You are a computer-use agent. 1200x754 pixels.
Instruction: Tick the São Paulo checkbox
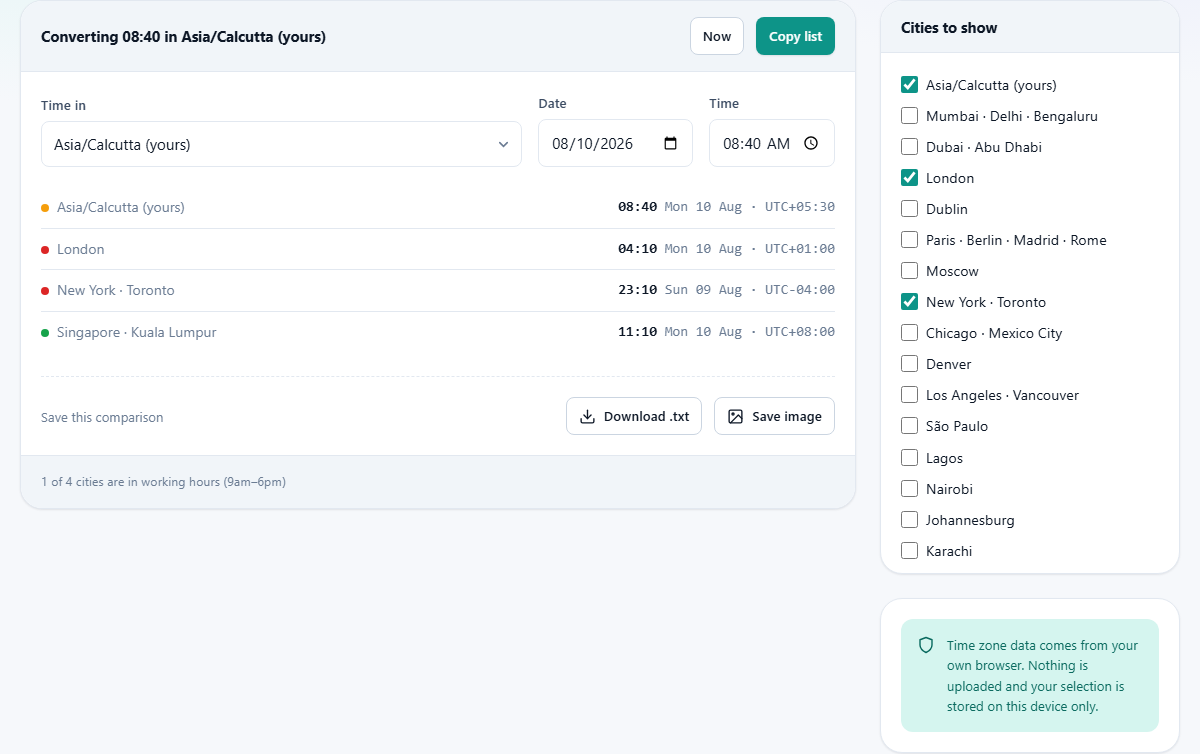(x=909, y=426)
